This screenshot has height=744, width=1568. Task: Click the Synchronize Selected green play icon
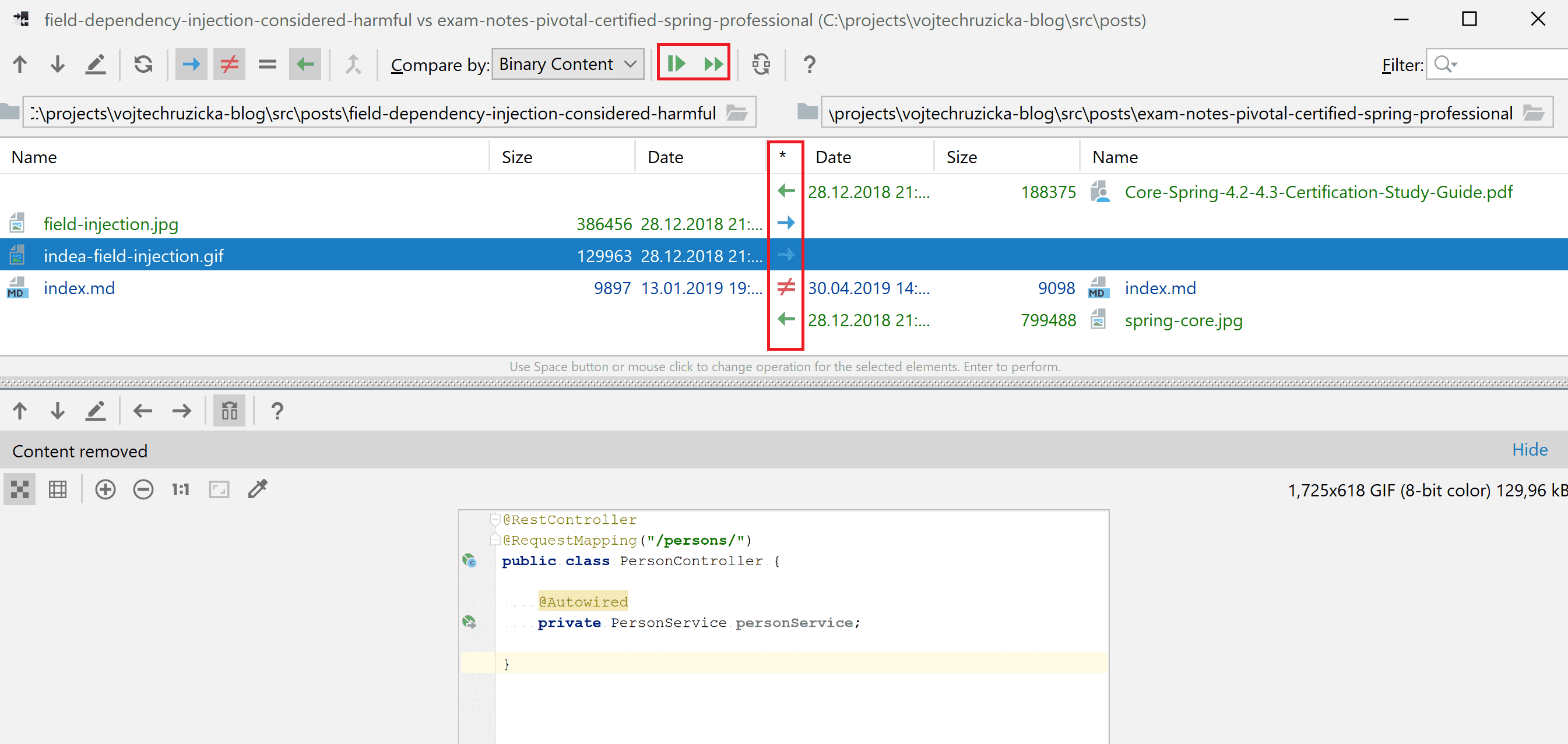pos(676,64)
